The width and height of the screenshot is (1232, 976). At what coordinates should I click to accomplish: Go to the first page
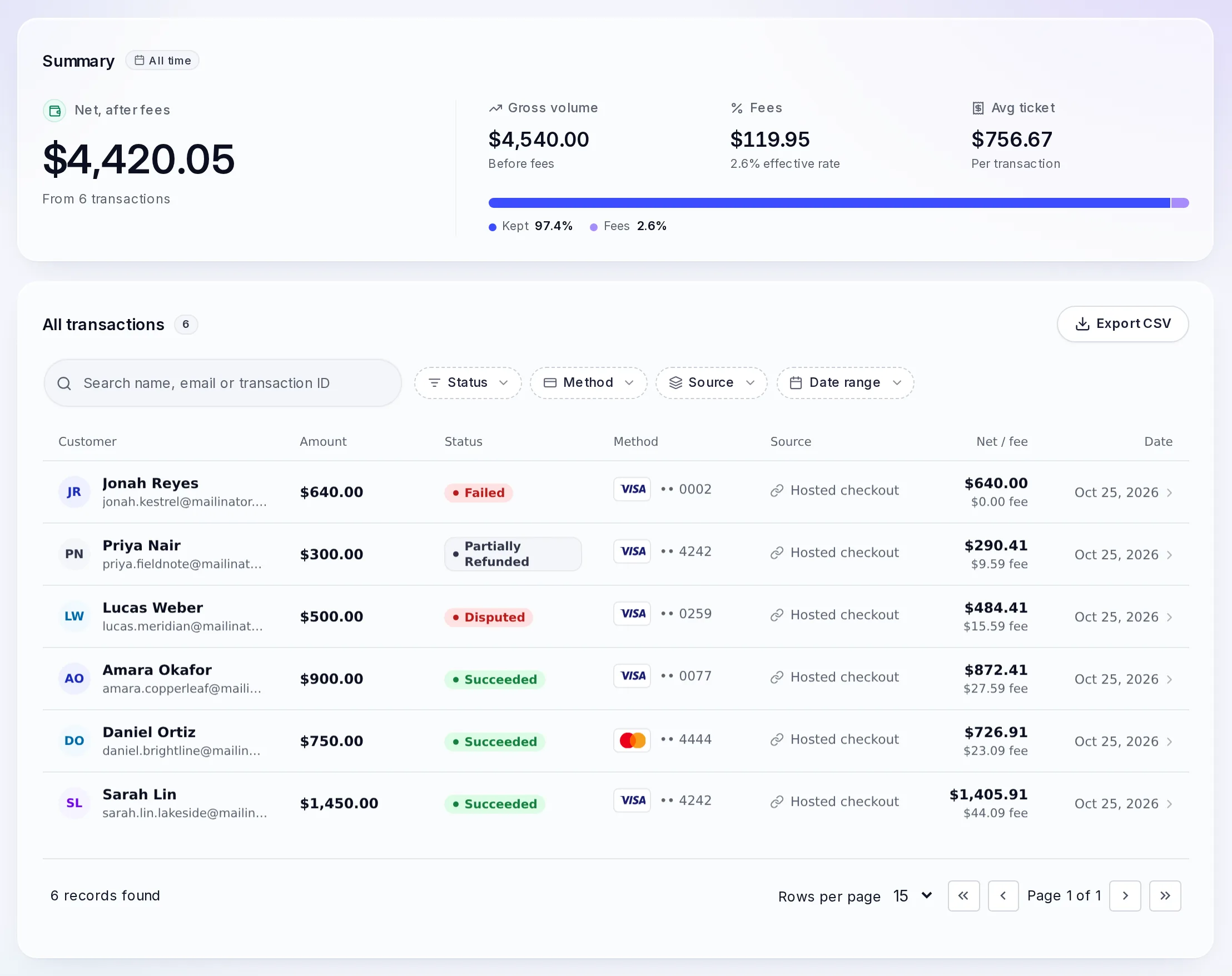963,895
